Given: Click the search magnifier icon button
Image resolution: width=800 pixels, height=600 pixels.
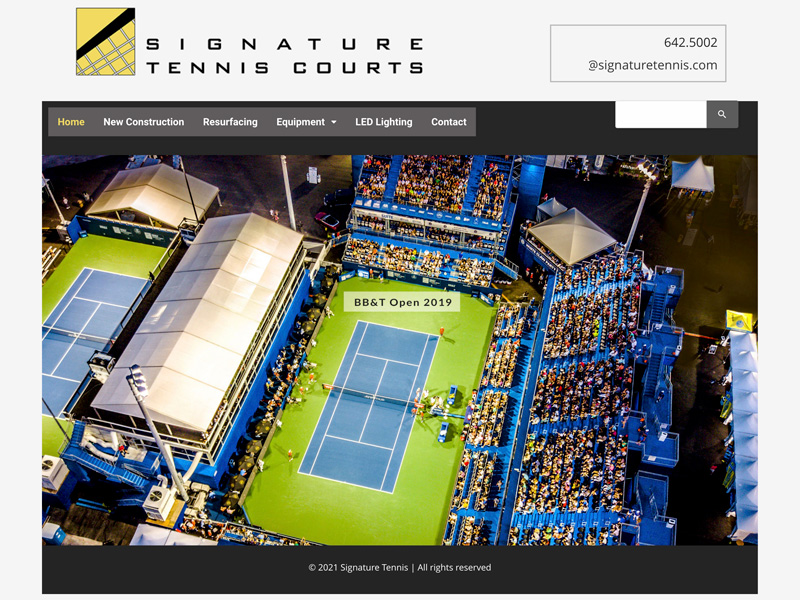Looking at the screenshot, I should 722,114.
